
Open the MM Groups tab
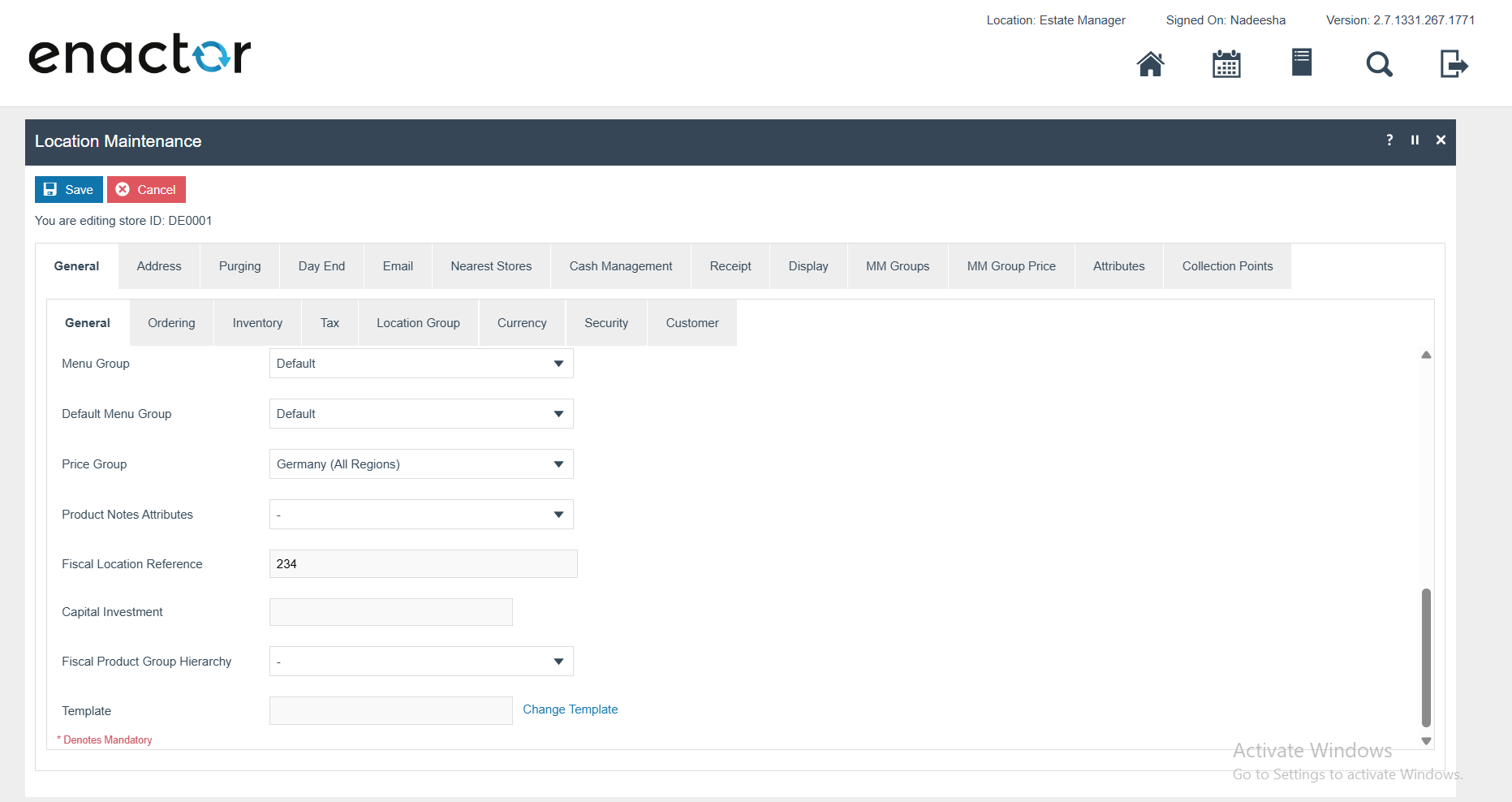pos(898,266)
